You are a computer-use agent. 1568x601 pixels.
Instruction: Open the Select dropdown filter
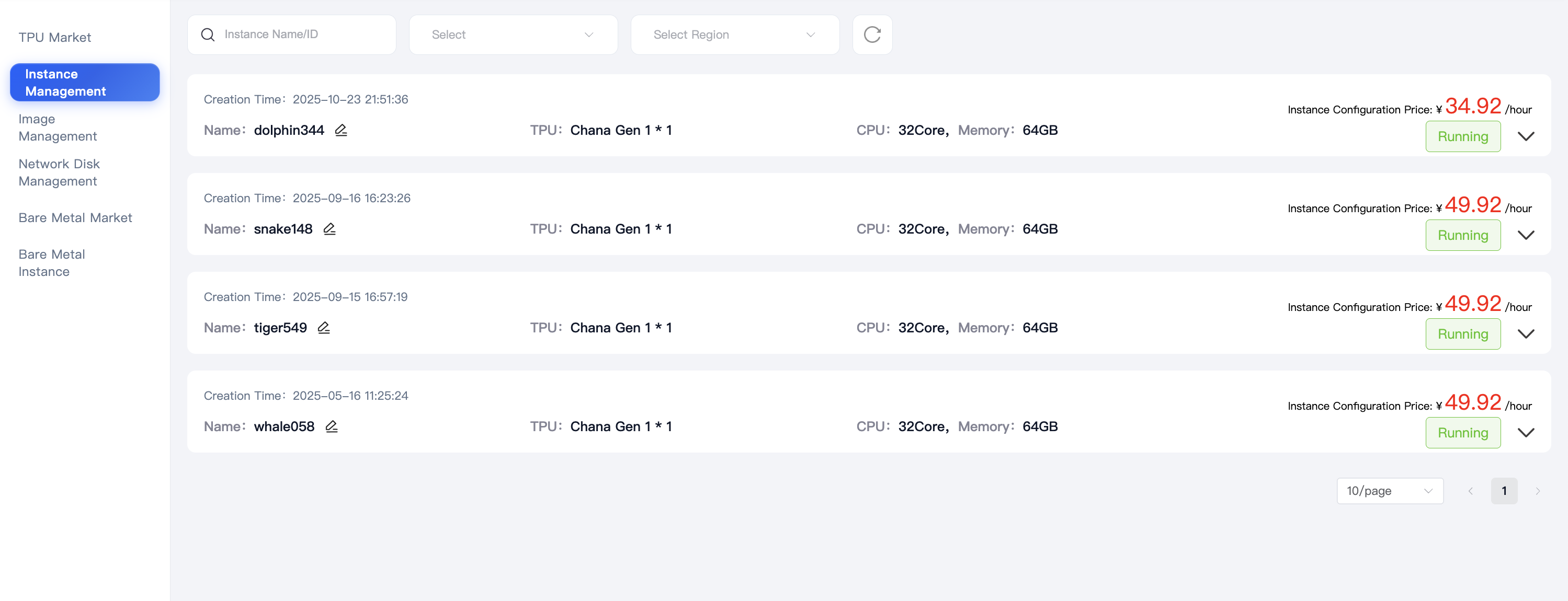click(x=513, y=34)
